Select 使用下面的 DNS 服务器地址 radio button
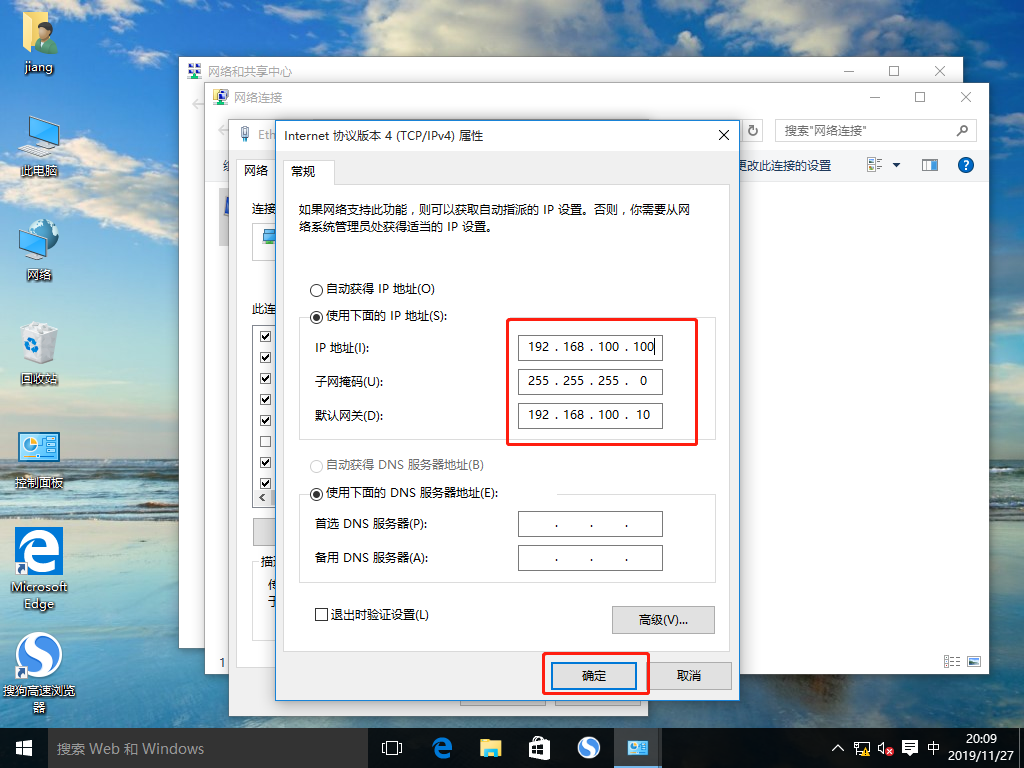This screenshot has width=1024, height=768. tap(316, 494)
